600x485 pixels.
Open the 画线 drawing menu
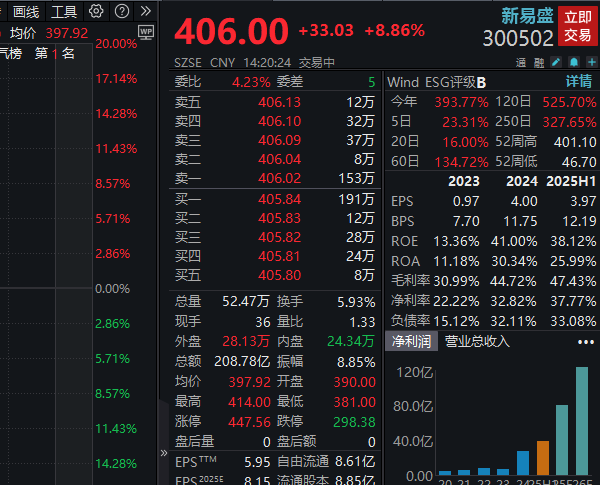click(26, 11)
